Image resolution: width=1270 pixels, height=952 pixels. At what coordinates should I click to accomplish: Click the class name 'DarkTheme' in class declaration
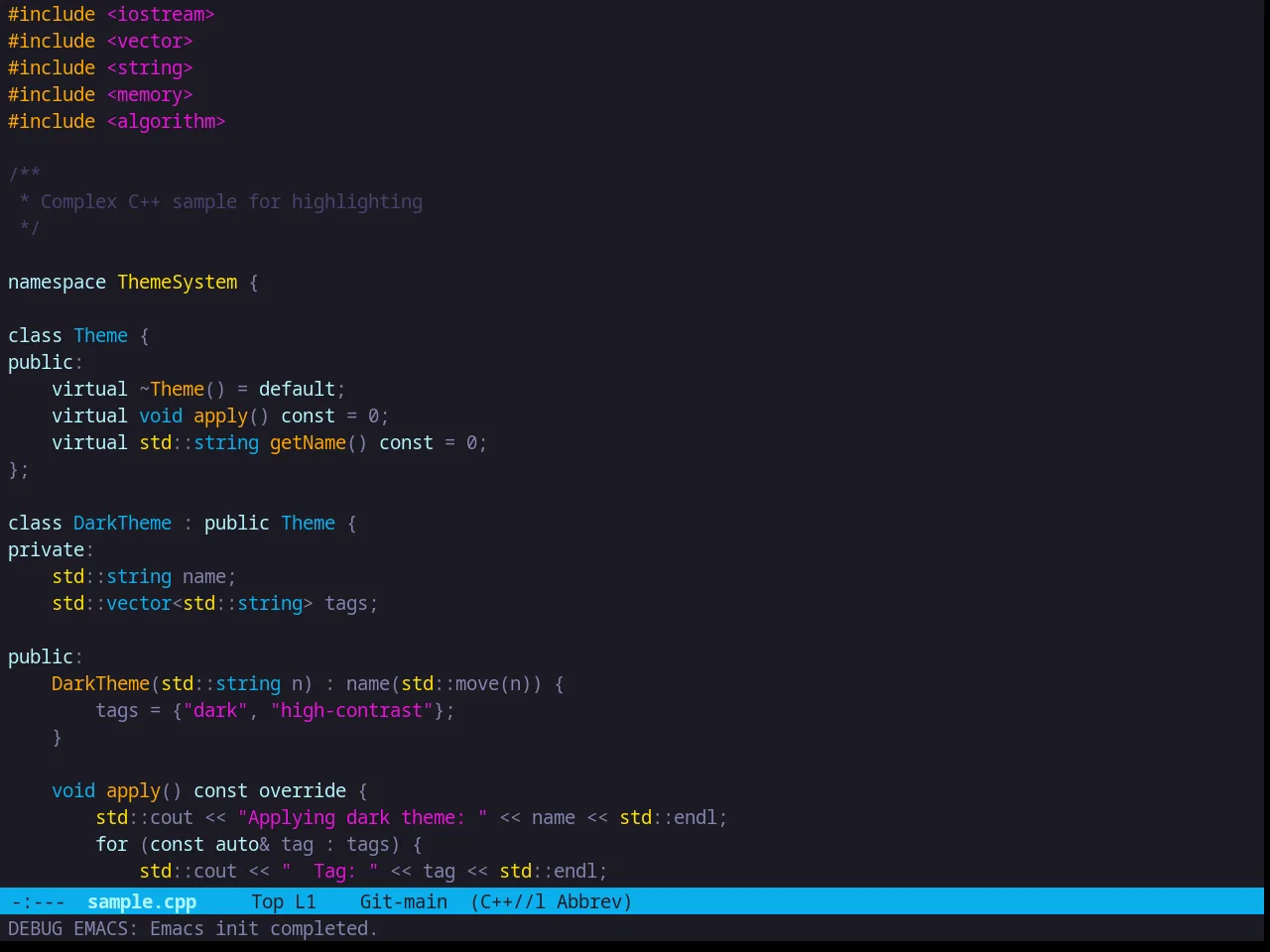click(x=122, y=523)
